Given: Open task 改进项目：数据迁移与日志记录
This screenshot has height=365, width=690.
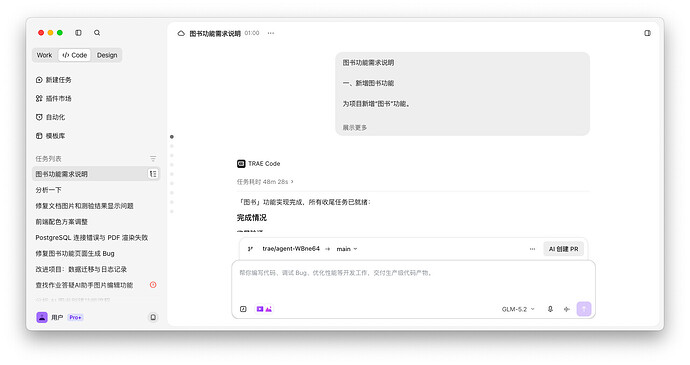Looking at the screenshot, I should [x=96, y=269].
